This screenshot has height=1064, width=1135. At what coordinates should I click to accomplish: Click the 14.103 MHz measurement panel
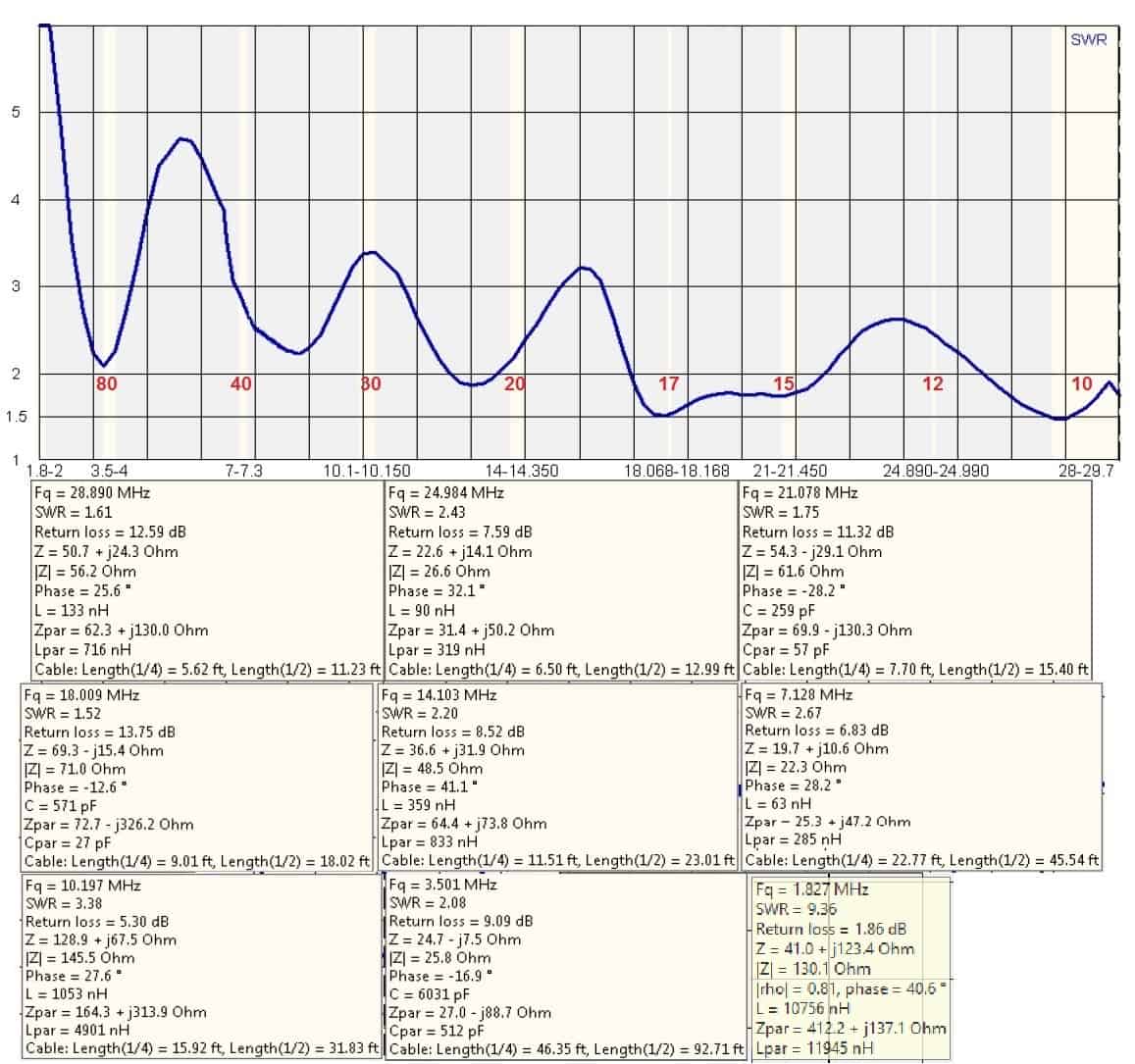pyautogui.click(x=557, y=778)
